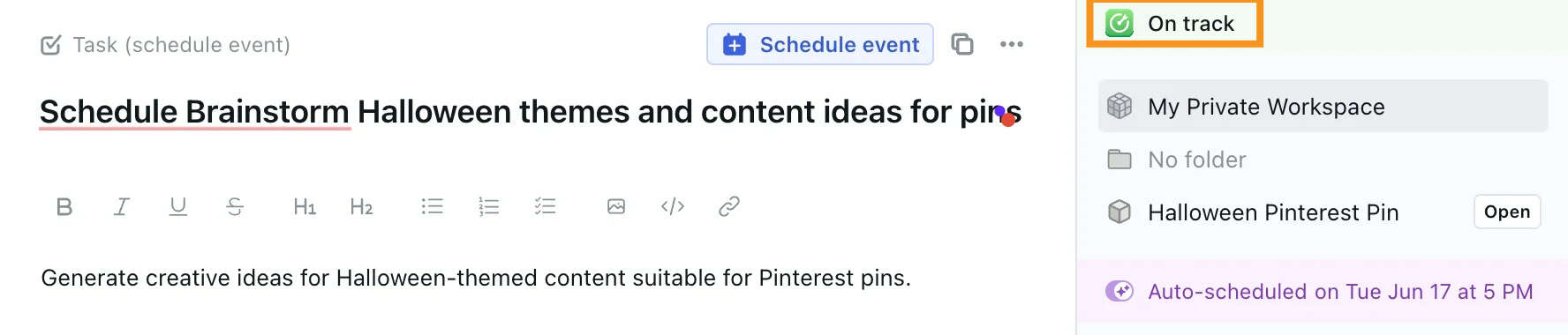
Task: Click the Auto-scheduled on Tue Jun 17 banner
Action: pos(1323,292)
